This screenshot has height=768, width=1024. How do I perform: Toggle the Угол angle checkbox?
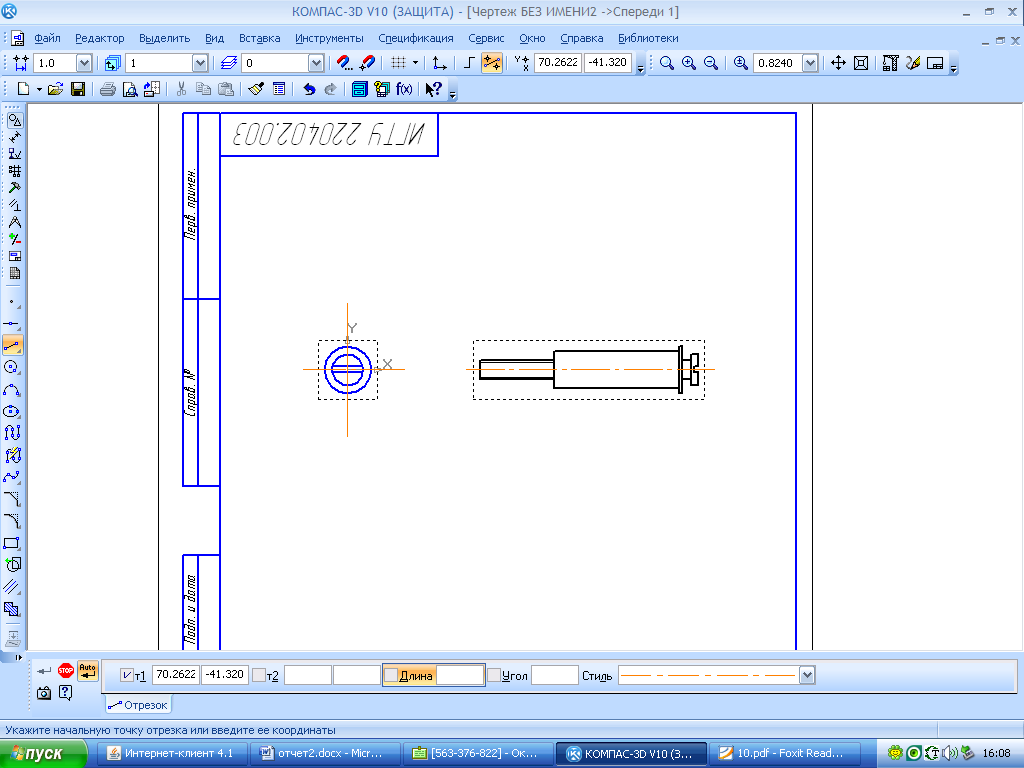[494, 675]
